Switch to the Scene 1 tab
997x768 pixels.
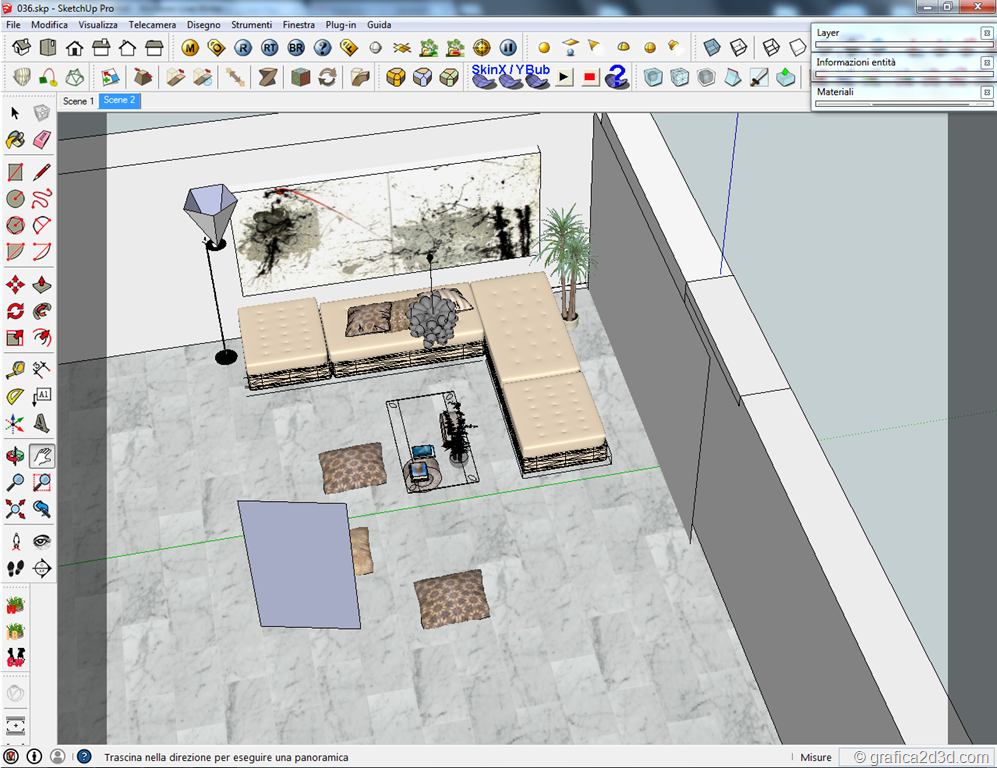tap(78, 101)
